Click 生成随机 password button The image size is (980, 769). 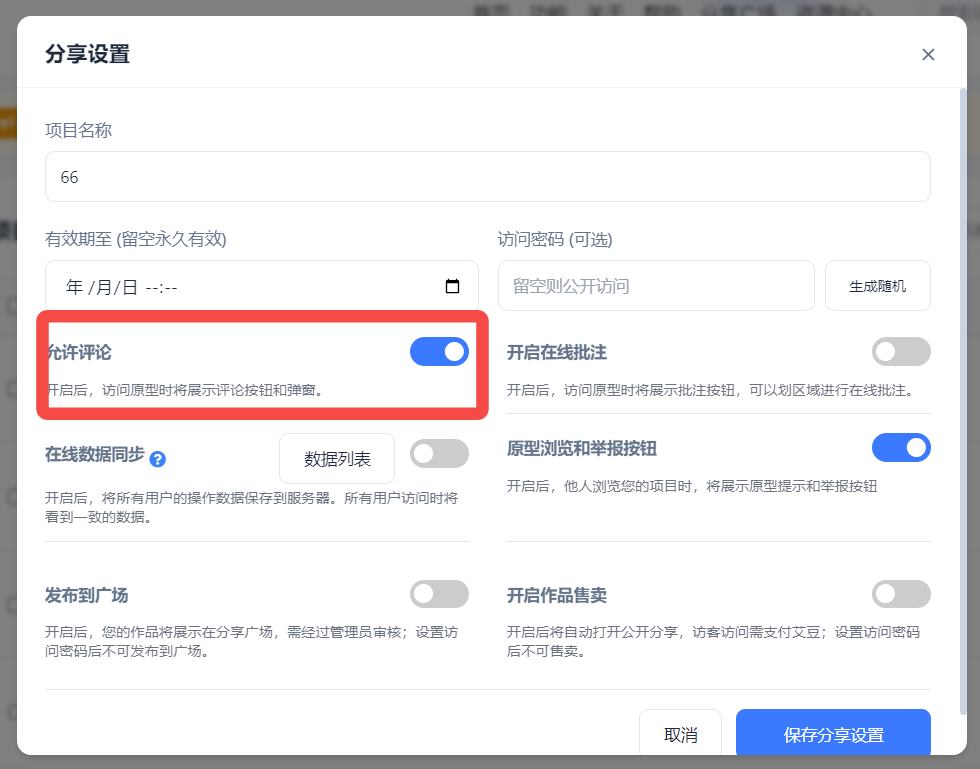click(x=878, y=286)
